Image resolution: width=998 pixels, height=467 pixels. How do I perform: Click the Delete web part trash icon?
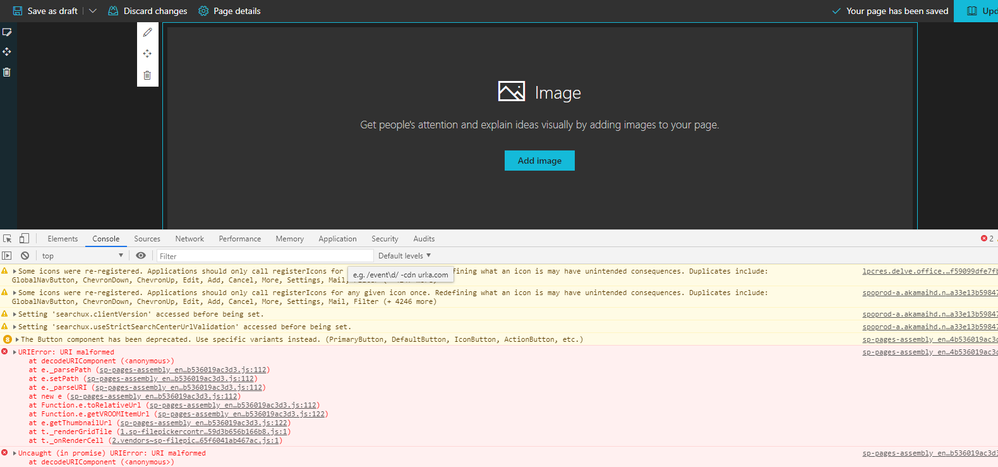(147, 75)
